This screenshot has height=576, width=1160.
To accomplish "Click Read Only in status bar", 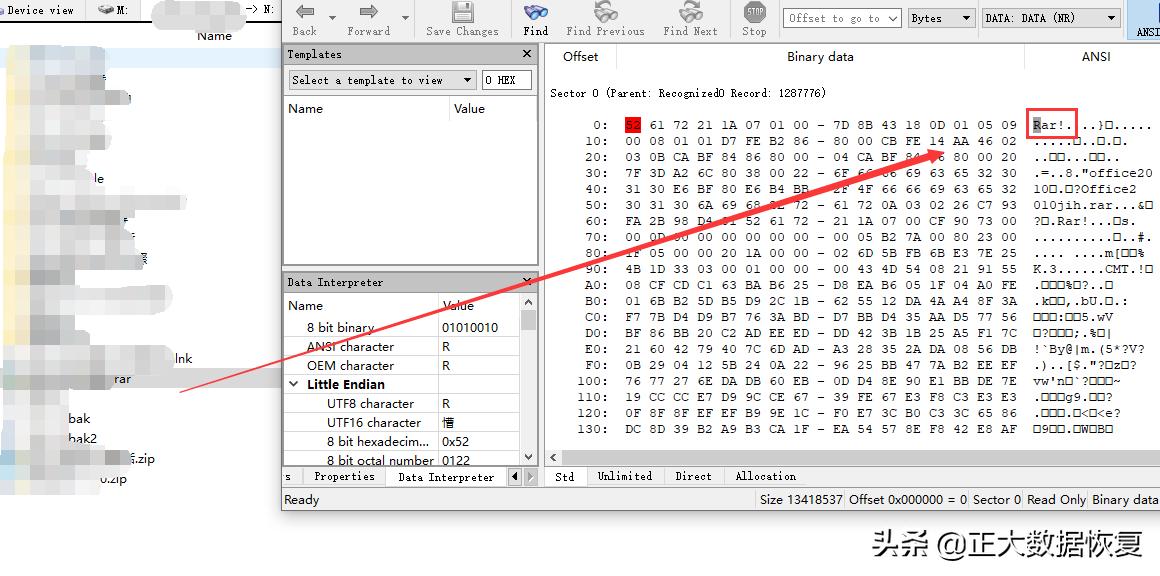I will [x=1056, y=500].
